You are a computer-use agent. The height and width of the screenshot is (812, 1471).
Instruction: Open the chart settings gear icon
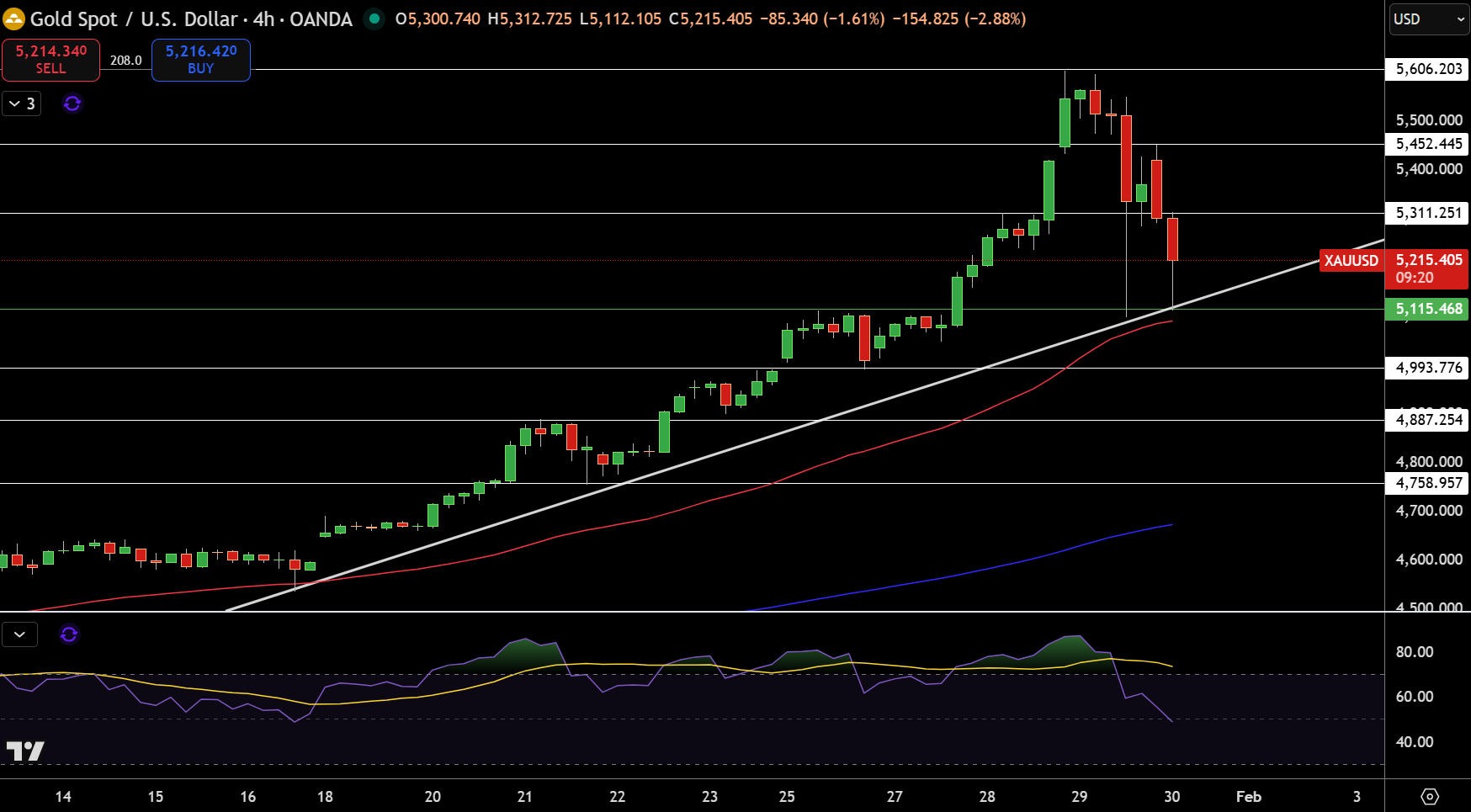click(x=1430, y=796)
